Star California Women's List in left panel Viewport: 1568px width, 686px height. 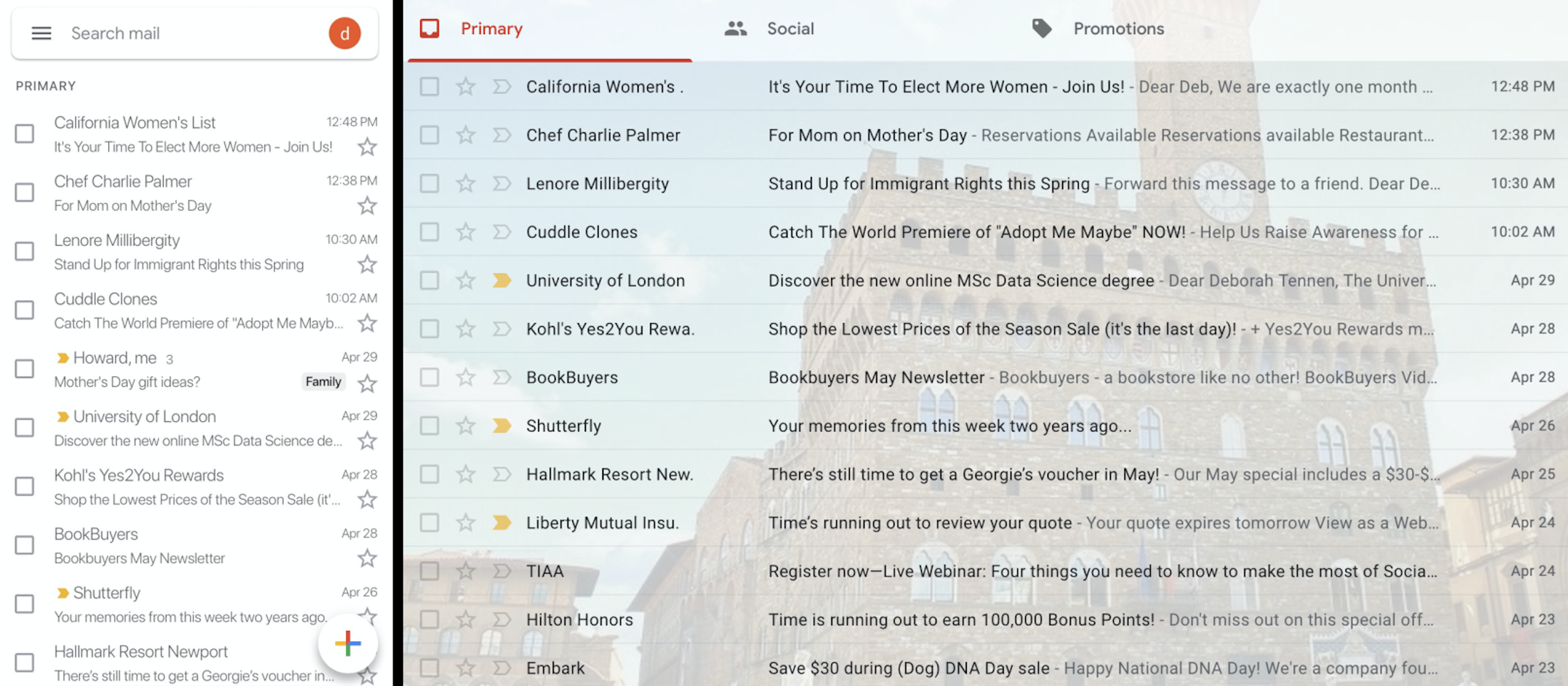367,147
